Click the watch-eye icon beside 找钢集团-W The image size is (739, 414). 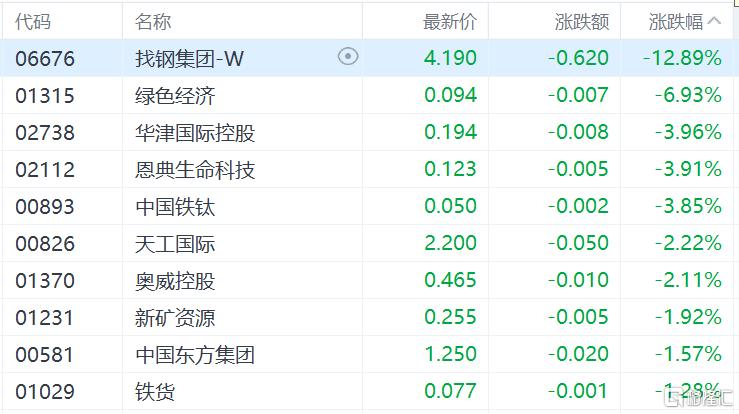(348, 57)
